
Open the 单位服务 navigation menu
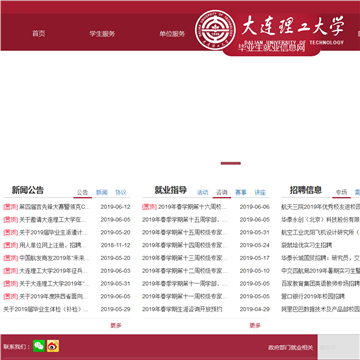point(172,34)
